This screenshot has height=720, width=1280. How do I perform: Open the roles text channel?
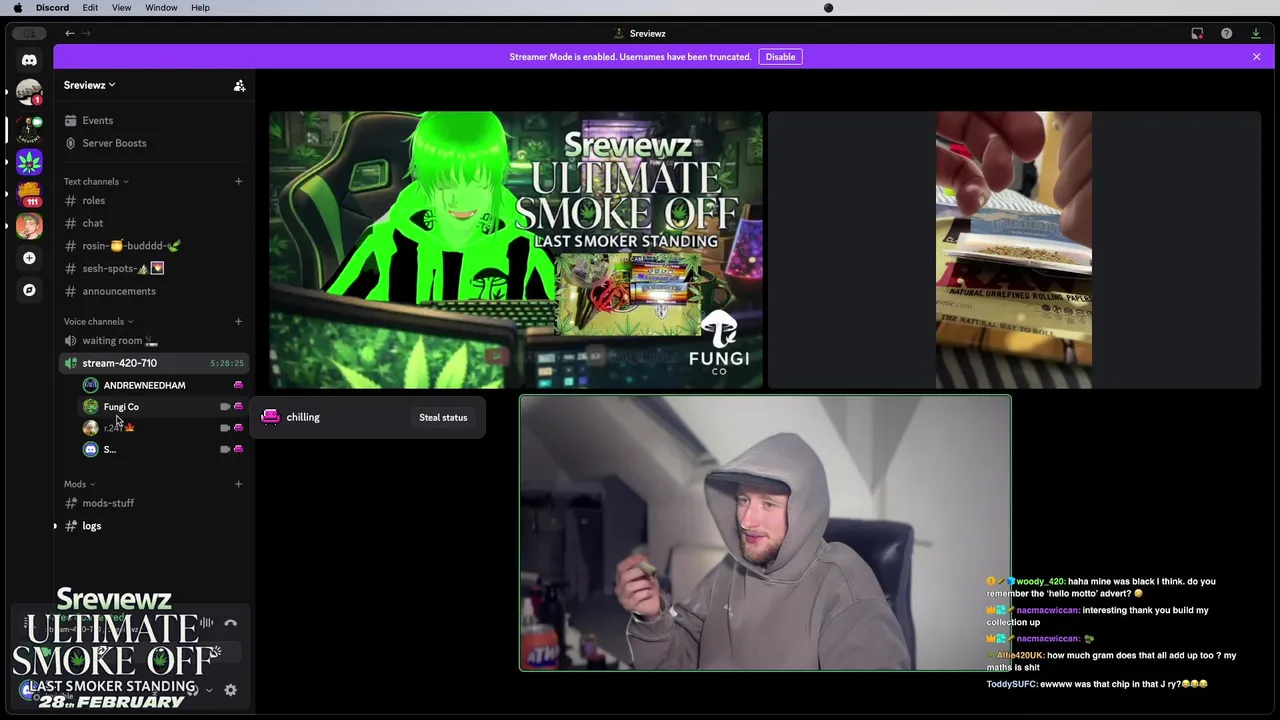click(153, 201)
